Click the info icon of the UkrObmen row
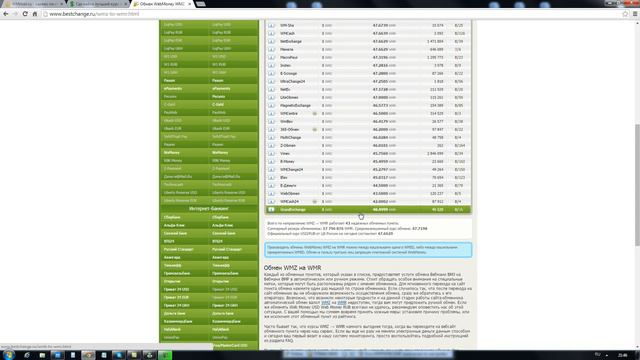 pyautogui.click(x=271, y=98)
